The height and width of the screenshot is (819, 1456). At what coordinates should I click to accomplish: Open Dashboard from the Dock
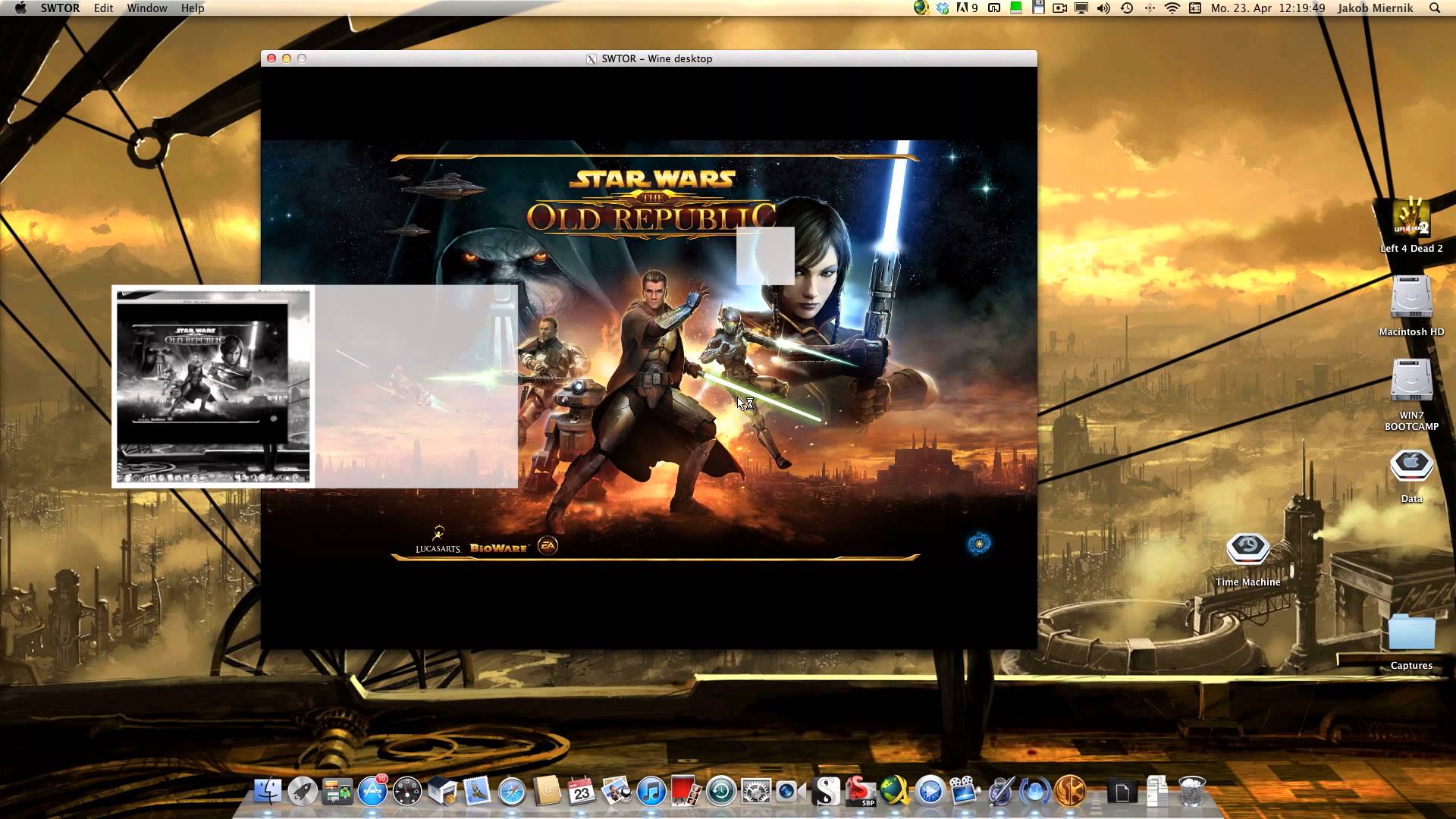(407, 792)
